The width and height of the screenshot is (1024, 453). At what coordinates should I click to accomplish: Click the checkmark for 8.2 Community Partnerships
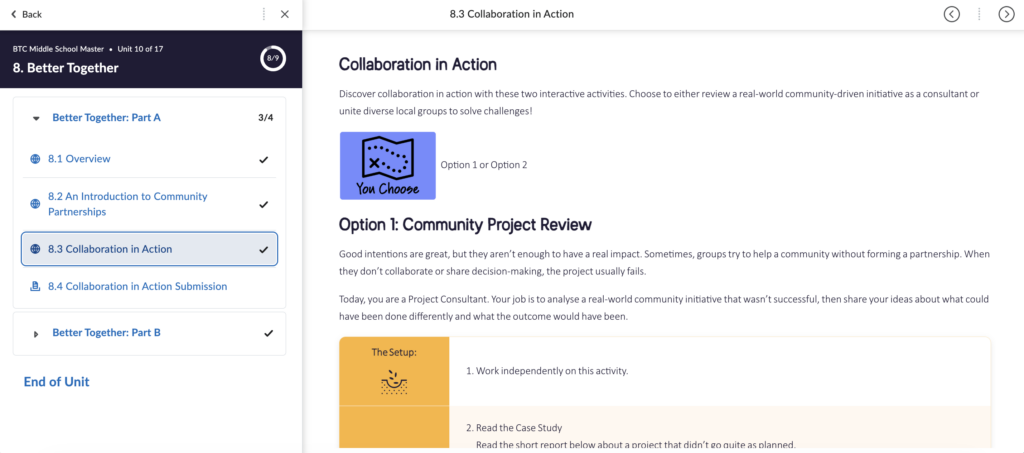tap(264, 204)
